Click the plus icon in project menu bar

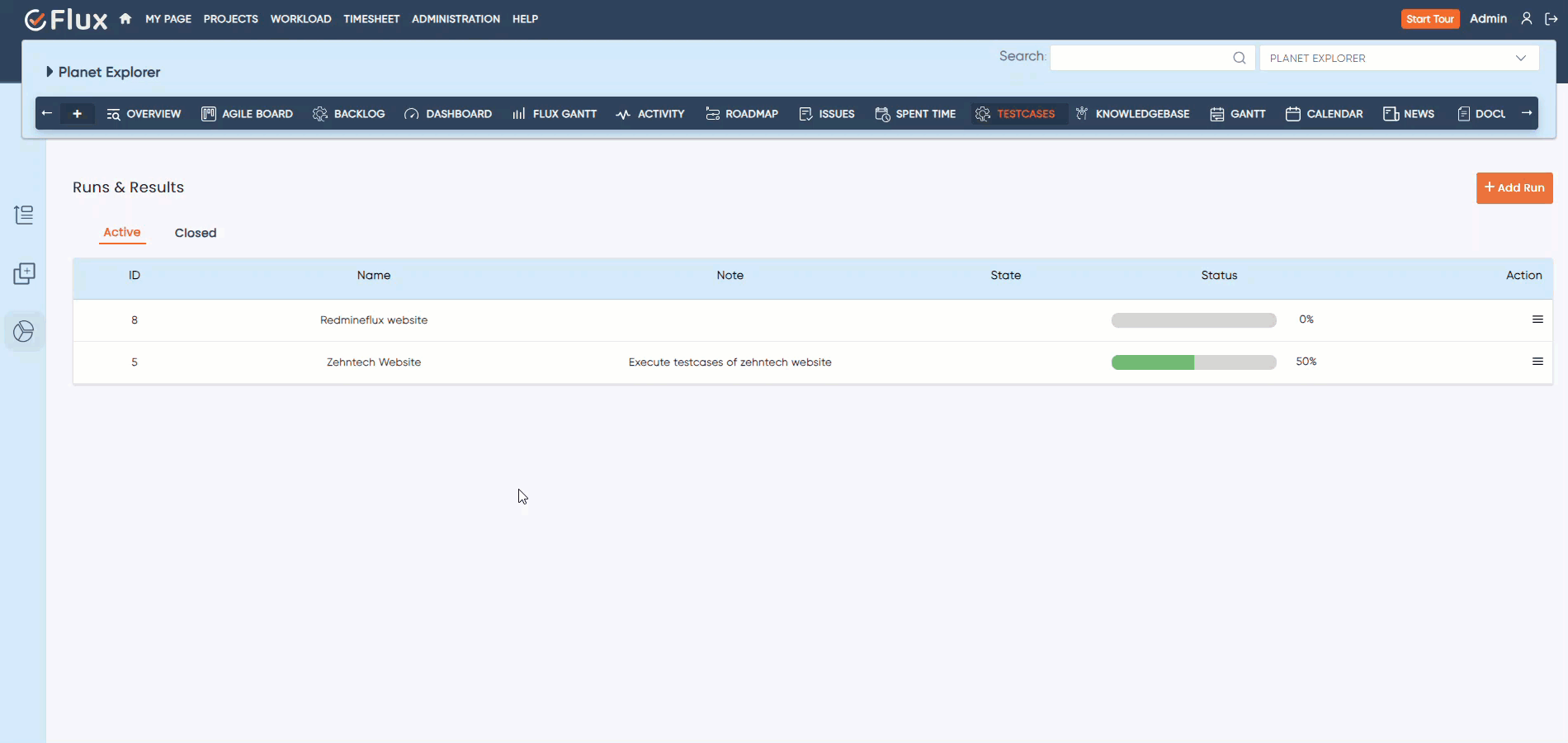(x=78, y=114)
